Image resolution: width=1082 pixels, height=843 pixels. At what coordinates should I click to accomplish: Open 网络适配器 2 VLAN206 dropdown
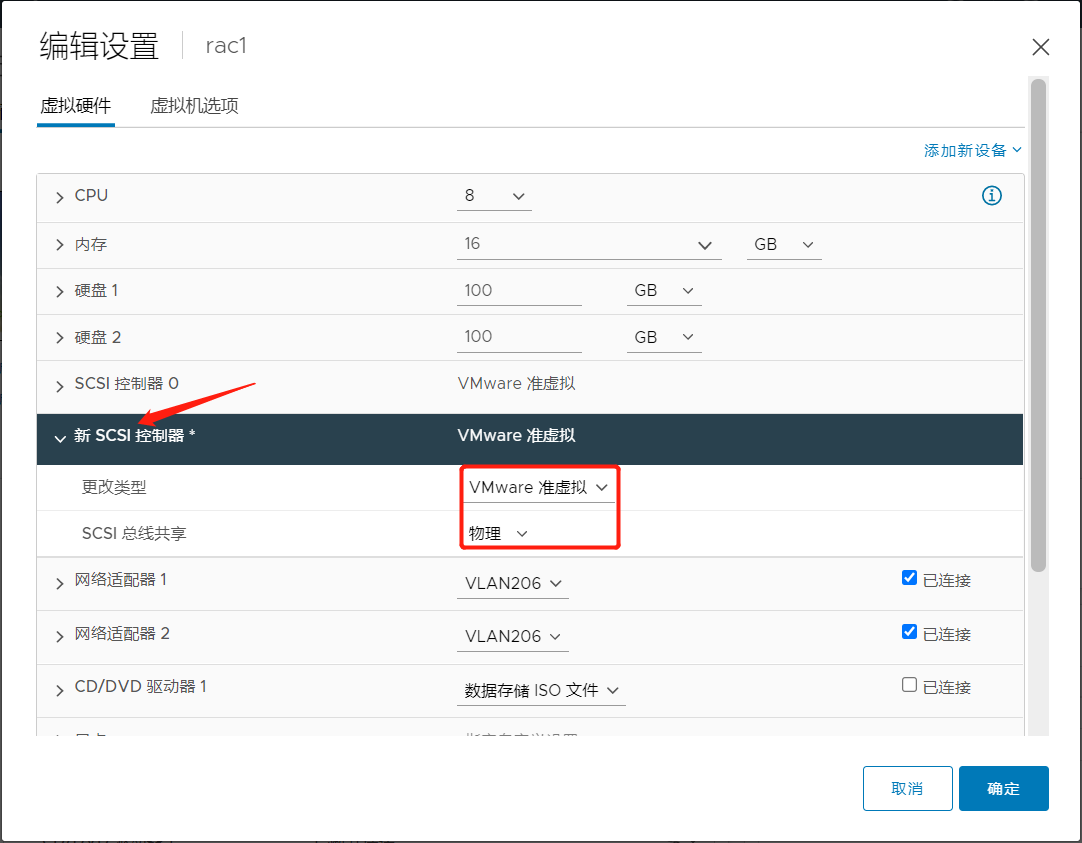(x=513, y=637)
